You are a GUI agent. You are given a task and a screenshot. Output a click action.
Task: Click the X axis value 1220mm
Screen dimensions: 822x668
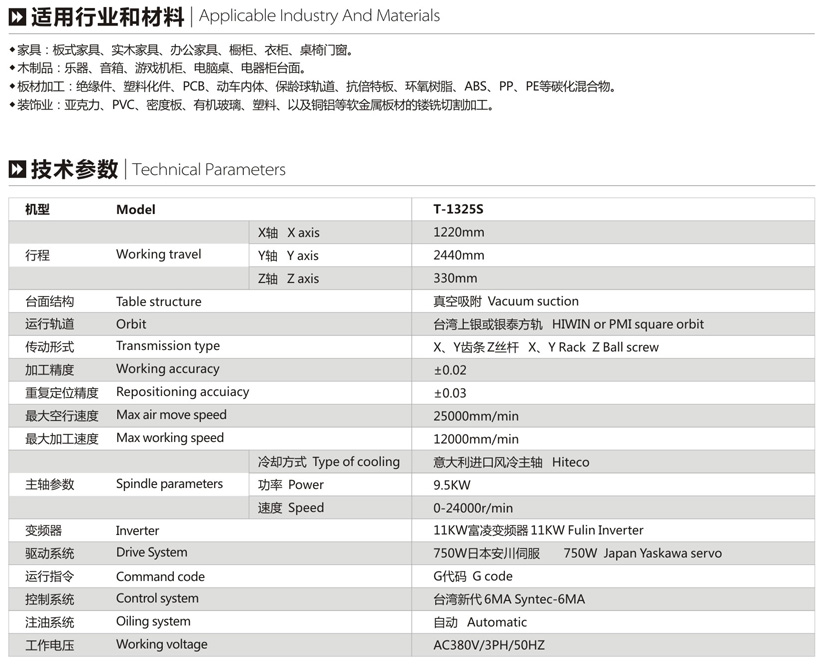458,233
